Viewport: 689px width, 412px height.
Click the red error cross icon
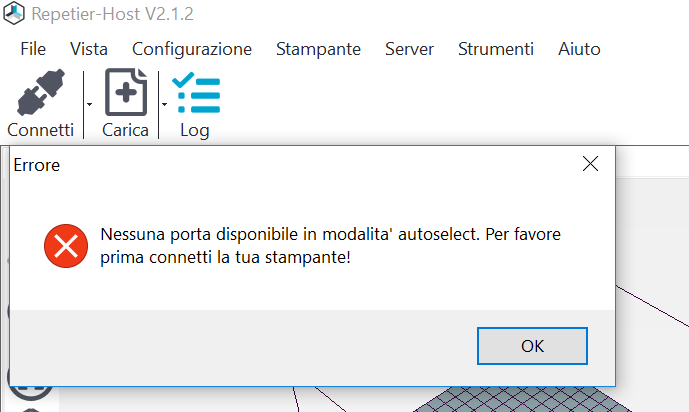[x=66, y=246]
